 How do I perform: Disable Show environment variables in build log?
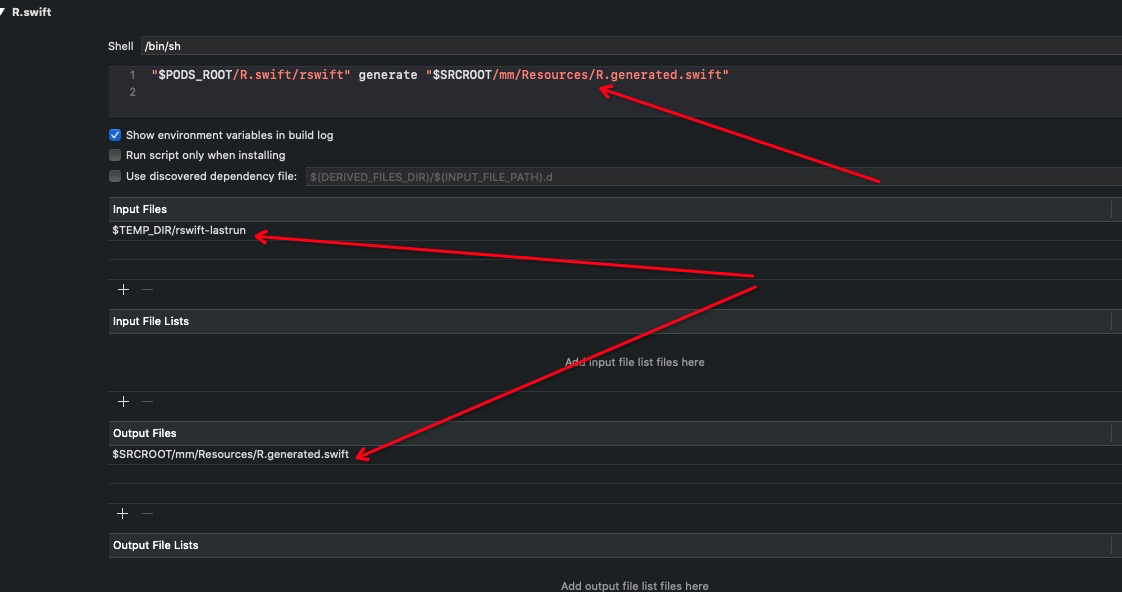pos(115,135)
